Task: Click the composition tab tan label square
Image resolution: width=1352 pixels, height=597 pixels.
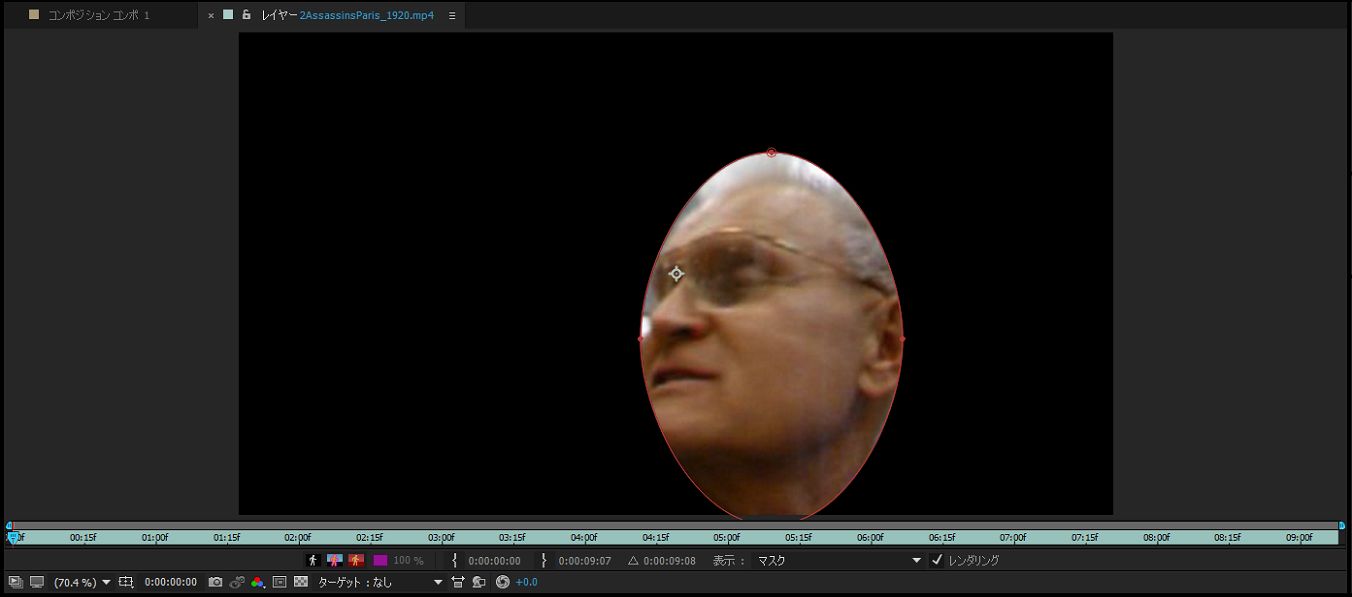Action: point(35,15)
